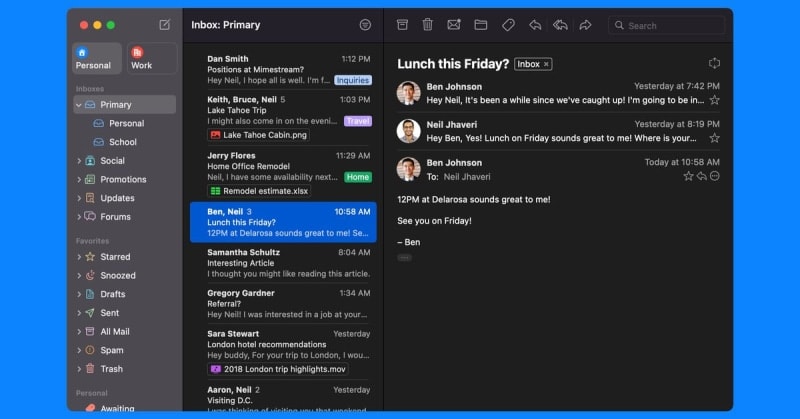
Task: Click the Search field
Action: click(668, 25)
